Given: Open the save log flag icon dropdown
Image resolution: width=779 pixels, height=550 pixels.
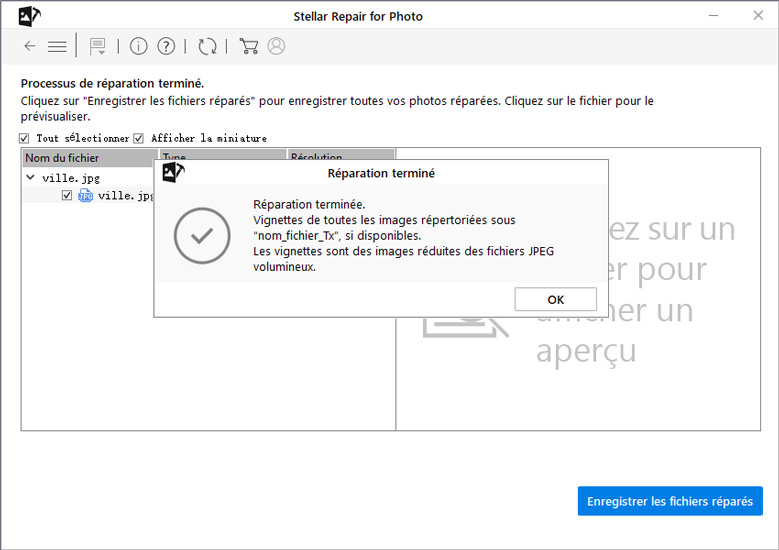Looking at the screenshot, I should click(97, 47).
